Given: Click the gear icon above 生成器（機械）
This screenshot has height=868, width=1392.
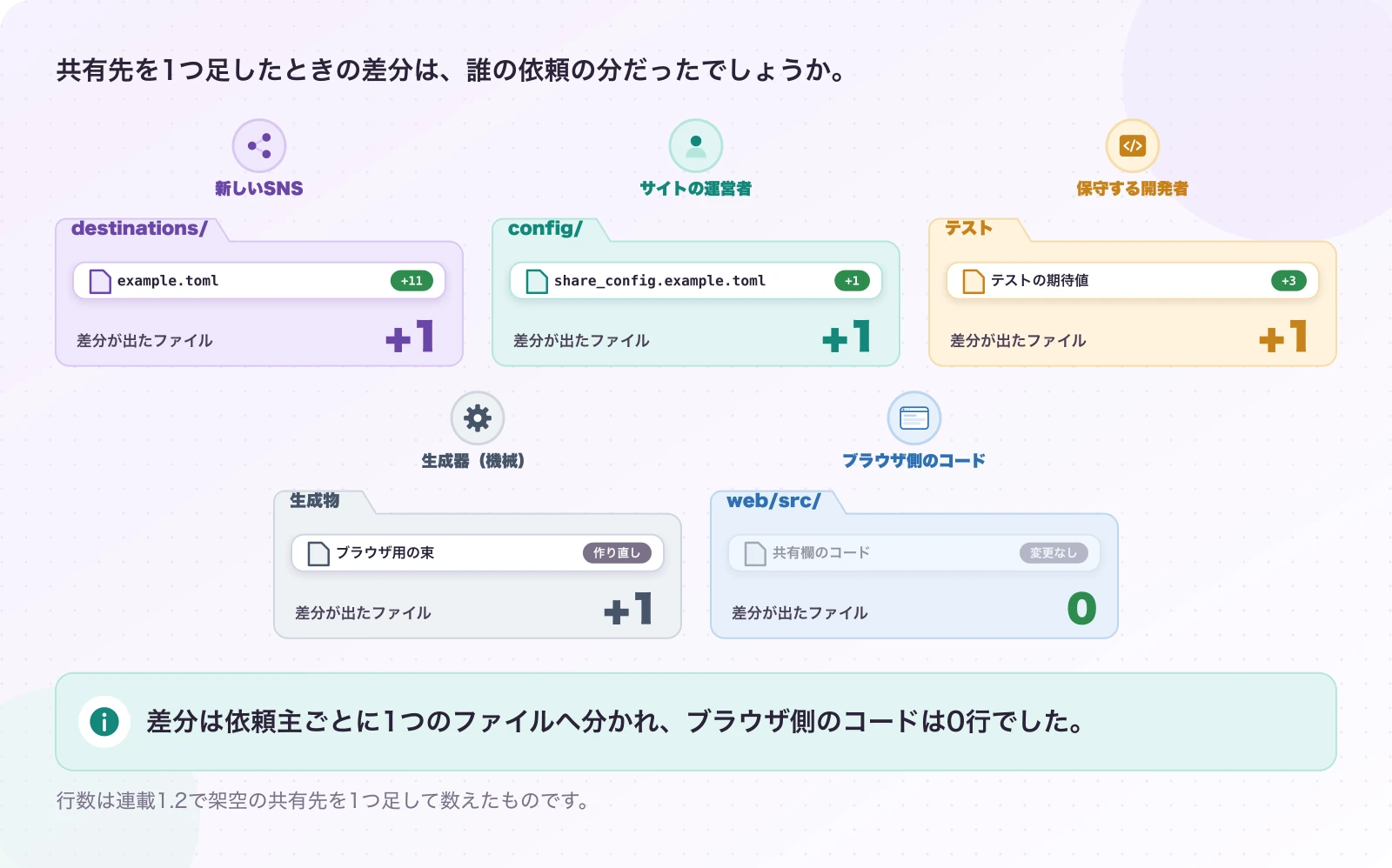Looking at the screenshot, I should (478, 417).
